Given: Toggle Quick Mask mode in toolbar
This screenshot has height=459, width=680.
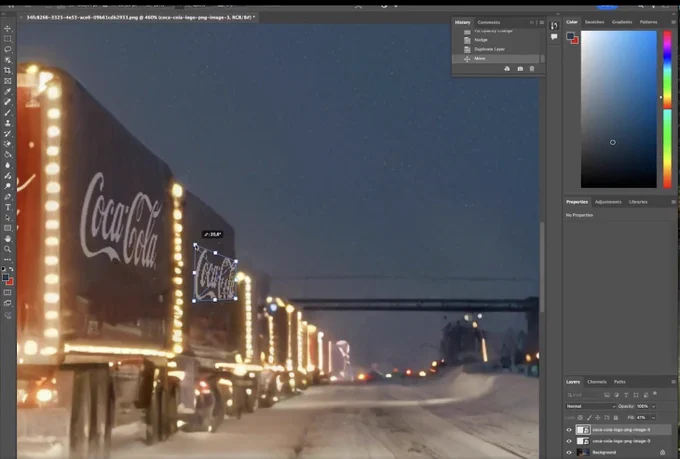Looking at the screenshot, I should click(8, 293).
